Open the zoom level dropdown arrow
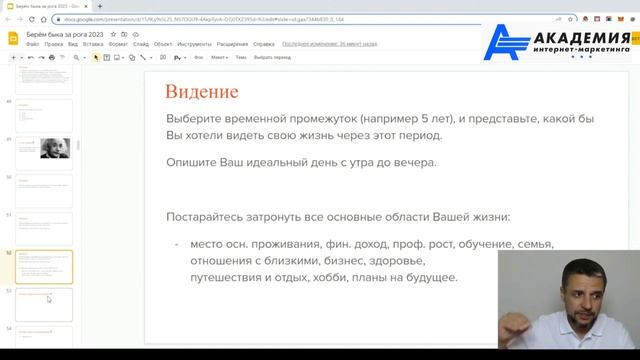Image resolution: width=640 pixels, height=360 pixels. 84,58
